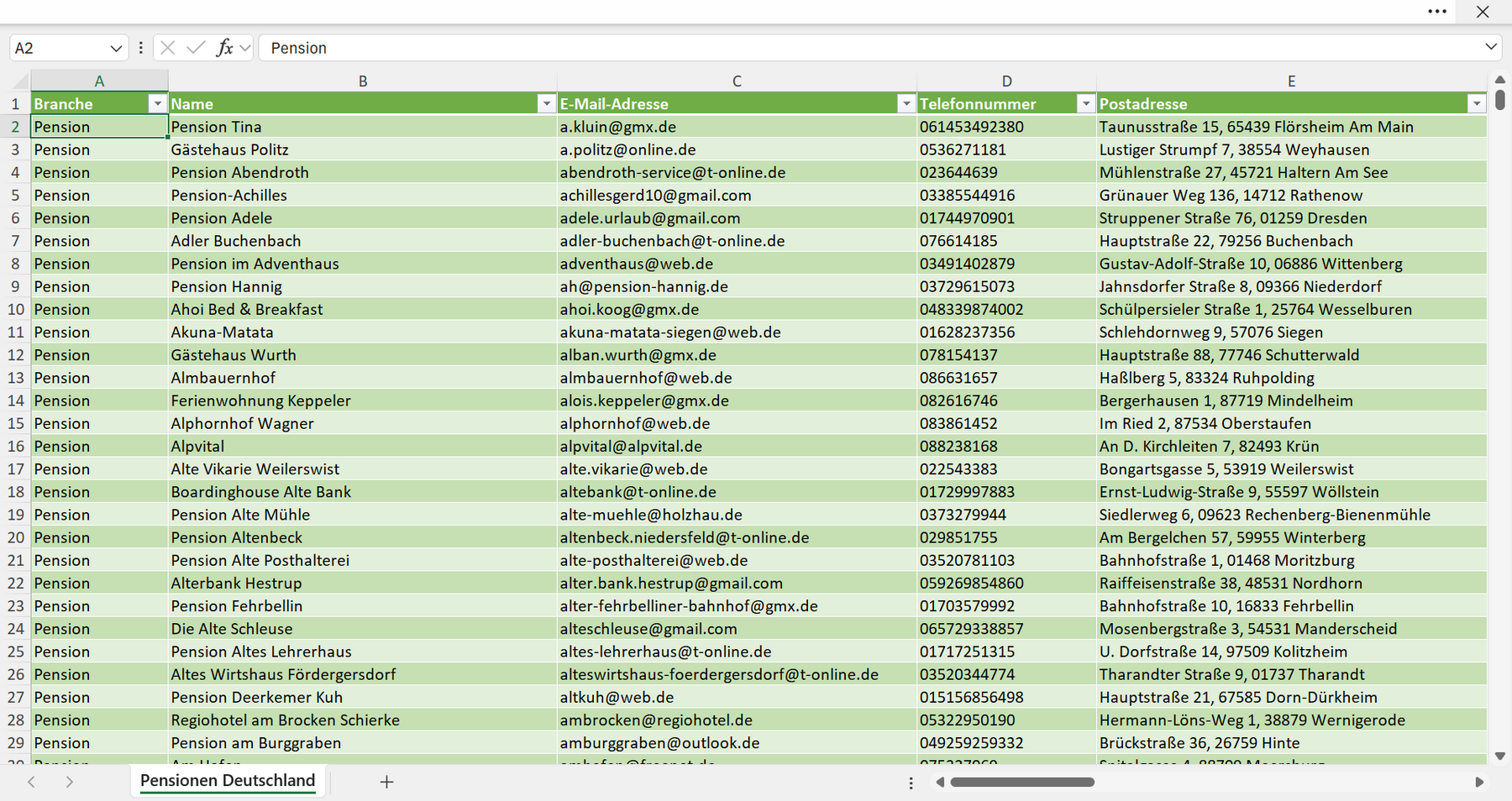
Task: Select column A header
Action: [99, 81]
